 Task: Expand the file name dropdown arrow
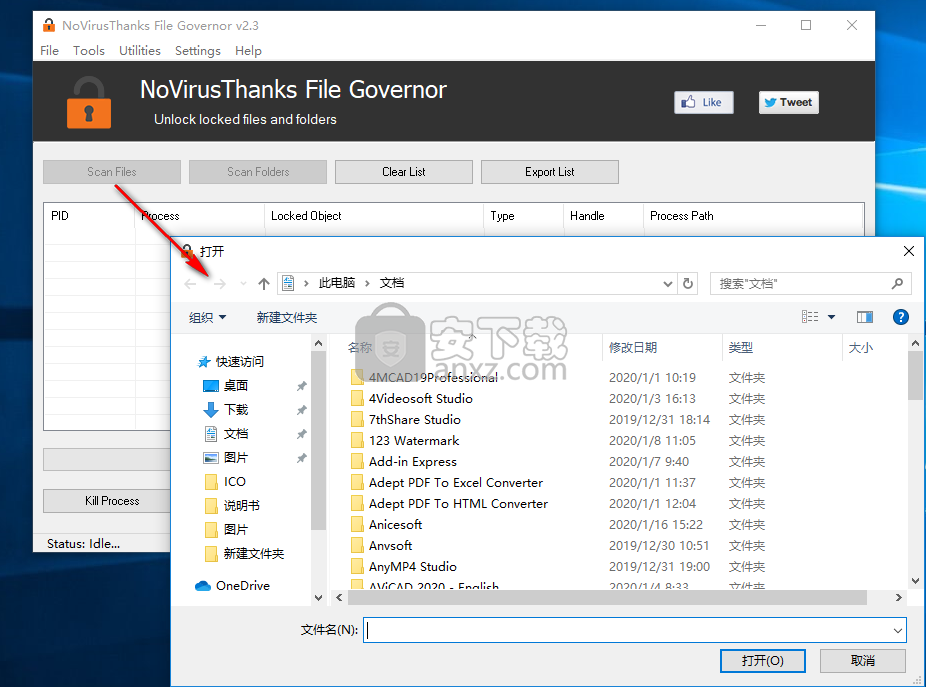[x=898, y=630]
